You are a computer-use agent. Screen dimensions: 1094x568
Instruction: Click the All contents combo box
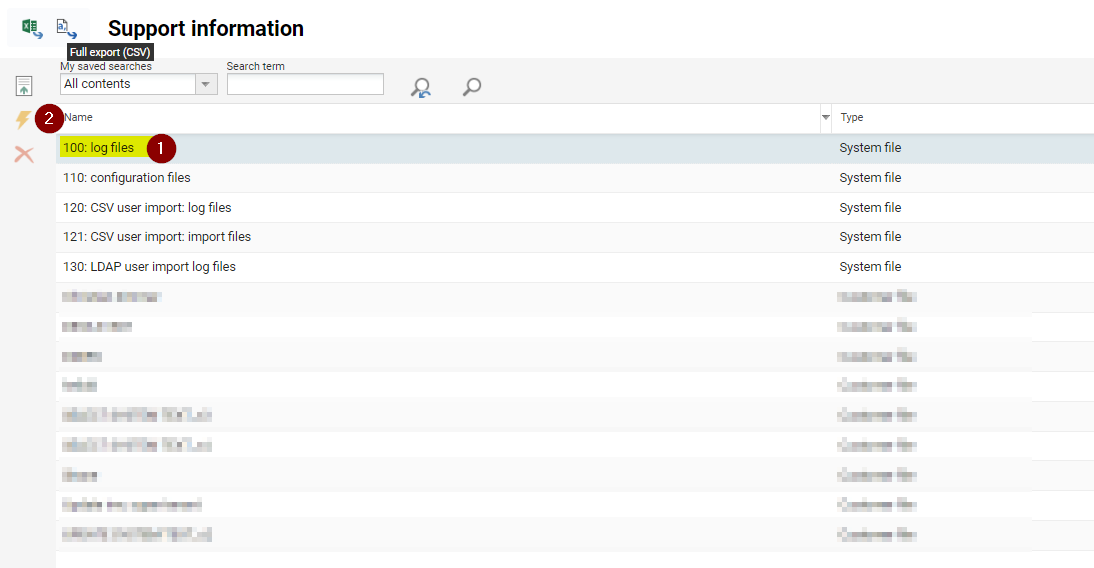[x=128, y=84]
